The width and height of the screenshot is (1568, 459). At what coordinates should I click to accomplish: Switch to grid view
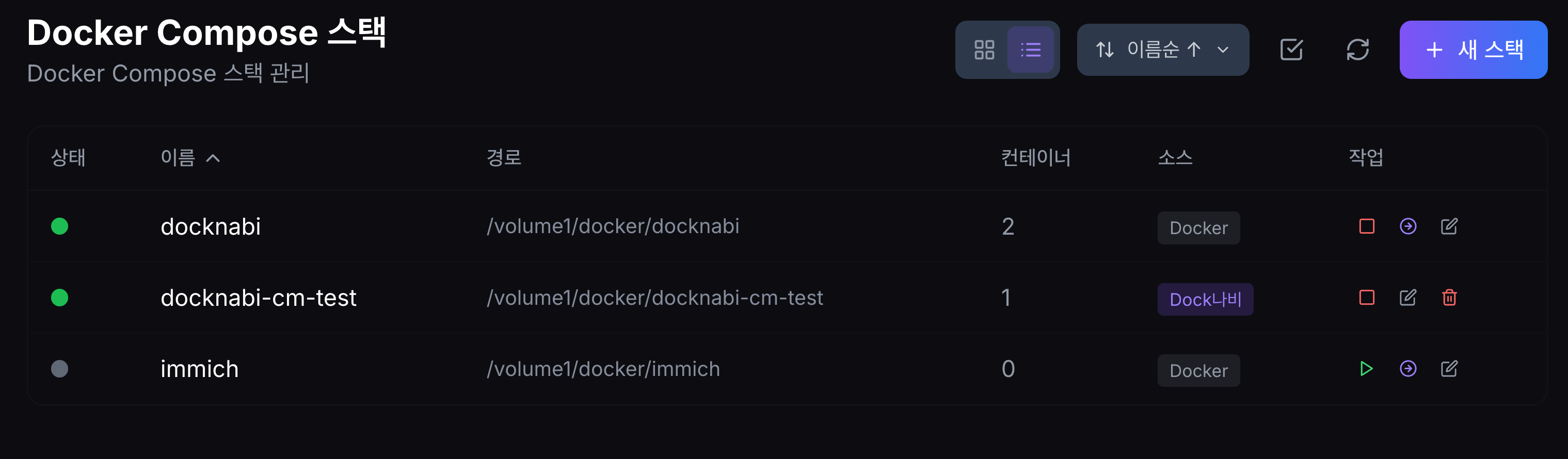pos(984,50)
